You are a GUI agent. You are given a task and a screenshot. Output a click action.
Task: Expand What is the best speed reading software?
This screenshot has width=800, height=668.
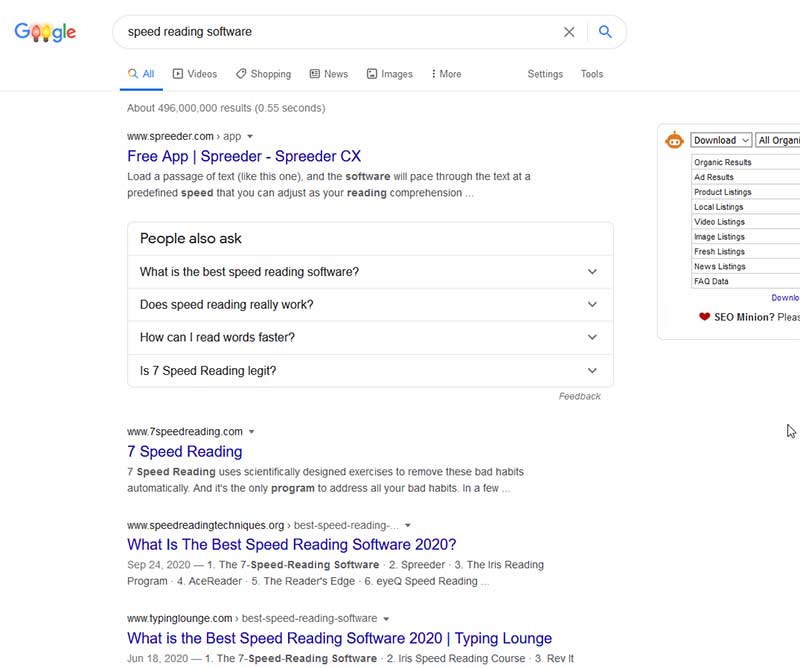(370, 271)
